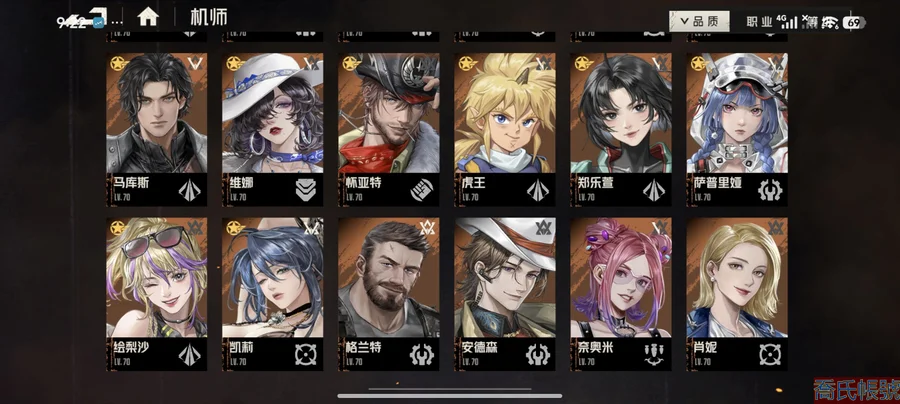Select the 肖妮 character card
The image size is (900, 404).
pyautogui.click(x=737, y=293)
